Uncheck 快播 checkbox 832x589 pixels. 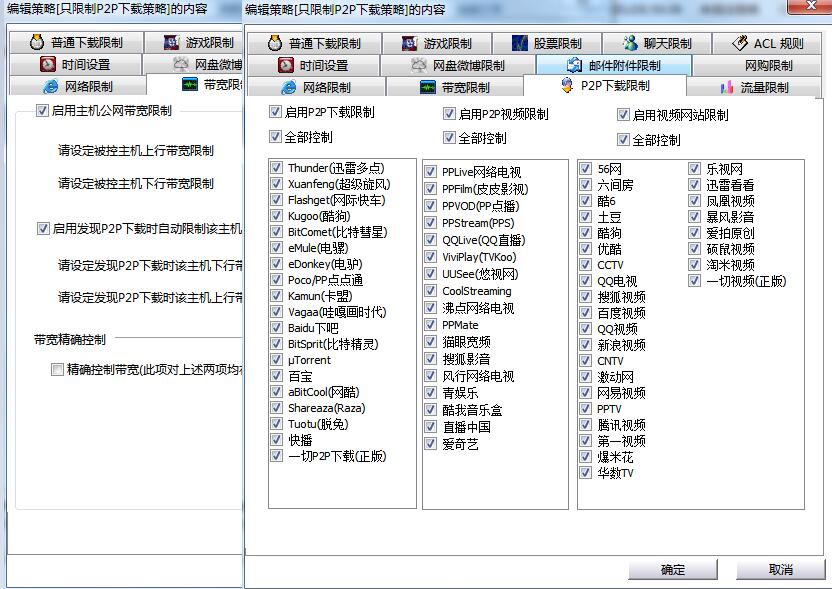pyautogui.click(x=276, y=439)
